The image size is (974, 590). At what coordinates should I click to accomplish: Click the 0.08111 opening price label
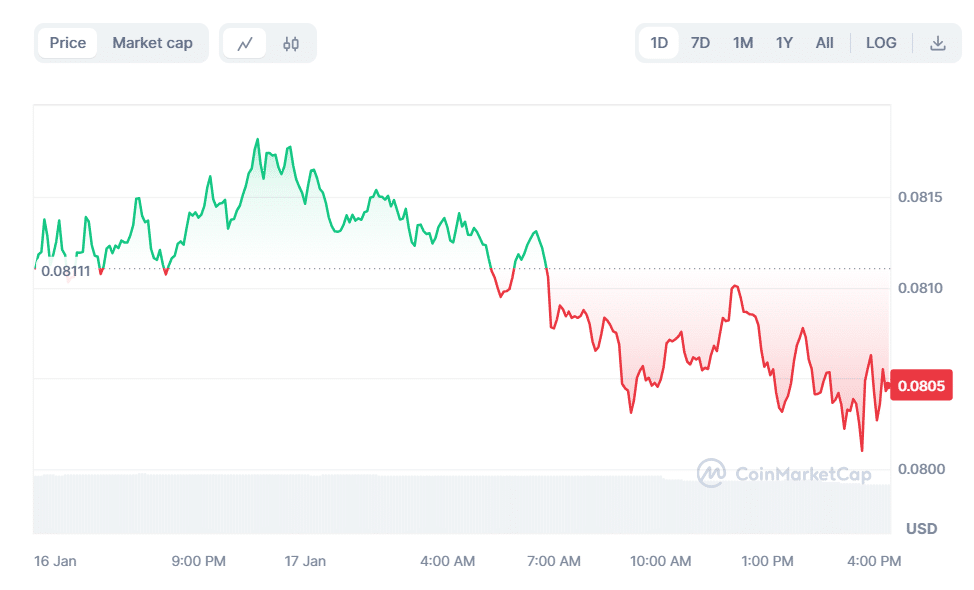point(66,270)
